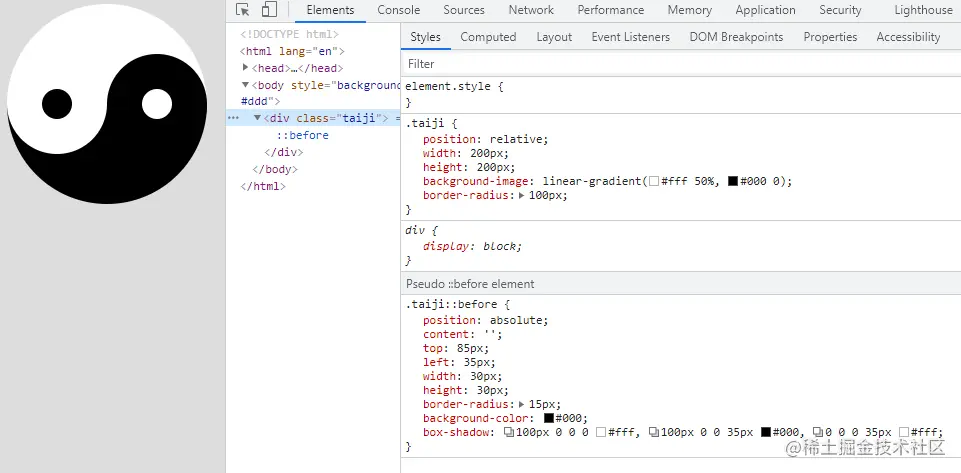Select the Computed sidebar tab
This screenshot has width=961, height=473.
point(488,37)
